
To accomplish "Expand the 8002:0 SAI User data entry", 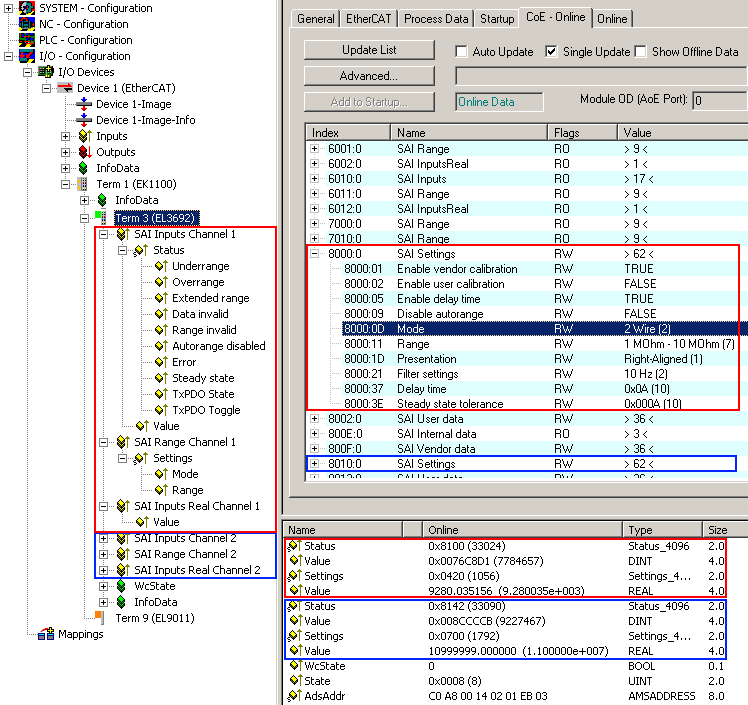I will 314,419.
